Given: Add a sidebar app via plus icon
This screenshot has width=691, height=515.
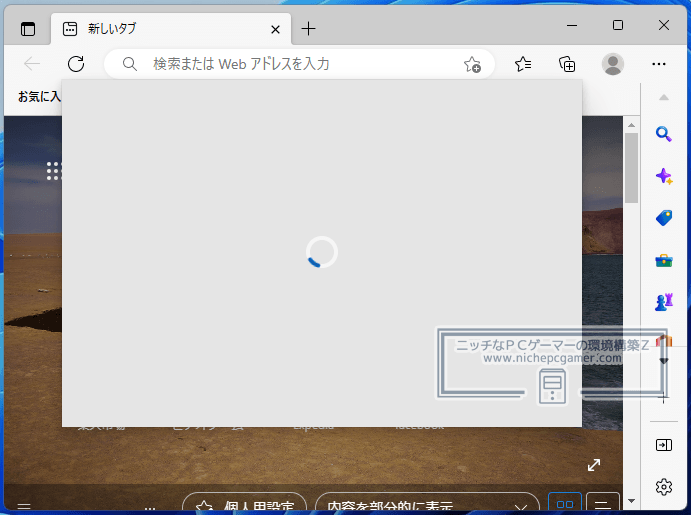Looking at the screenshot, I should pos(664,399).
